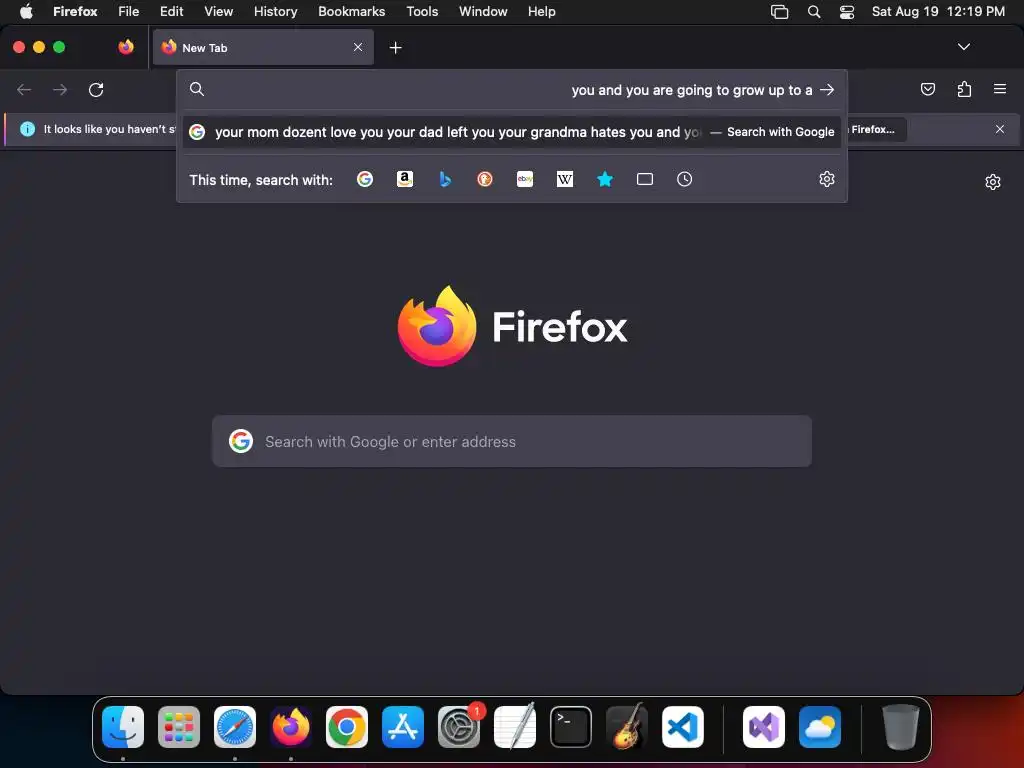
Task: Open the Help menu
Action: [541, 12]
